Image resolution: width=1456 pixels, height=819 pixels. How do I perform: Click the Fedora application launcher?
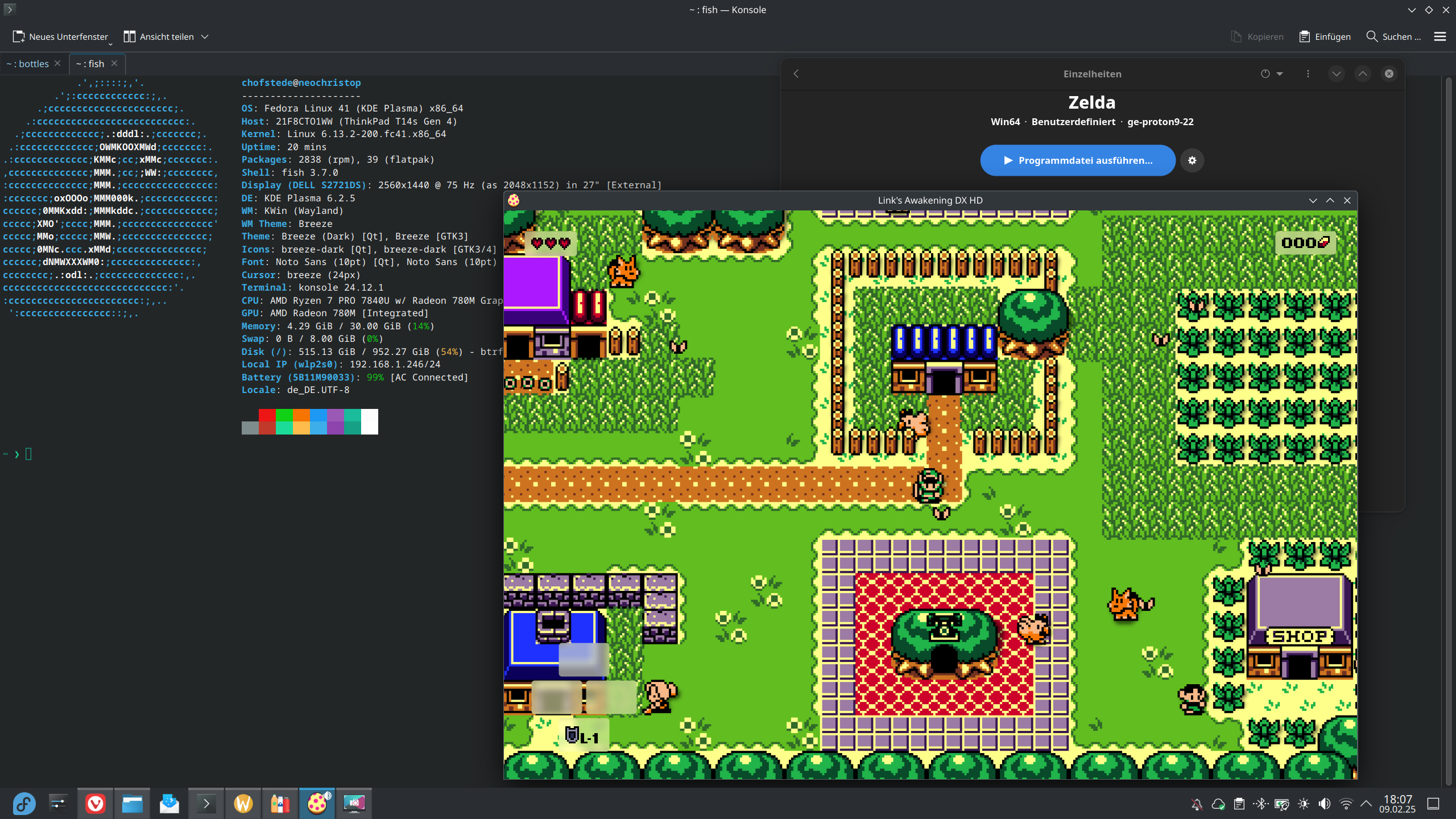point(24,804)
